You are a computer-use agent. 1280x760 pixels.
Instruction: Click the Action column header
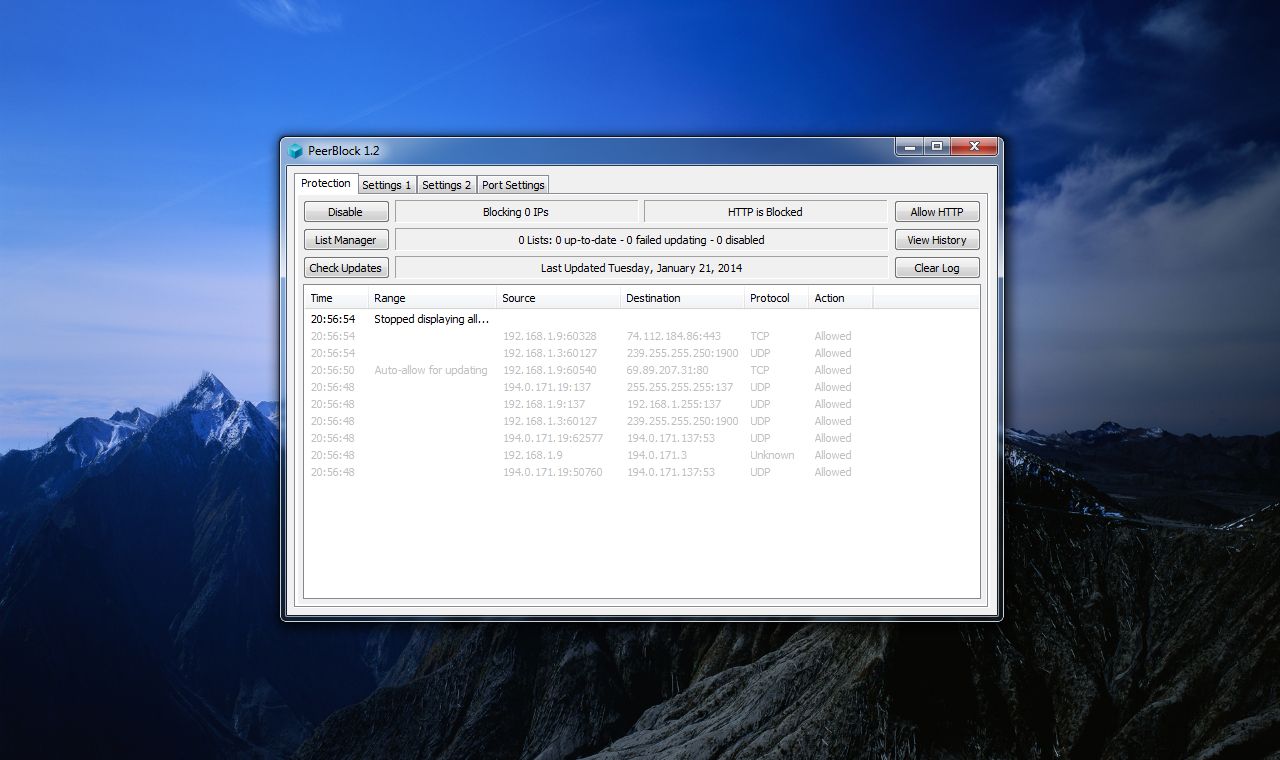[838, 297]
